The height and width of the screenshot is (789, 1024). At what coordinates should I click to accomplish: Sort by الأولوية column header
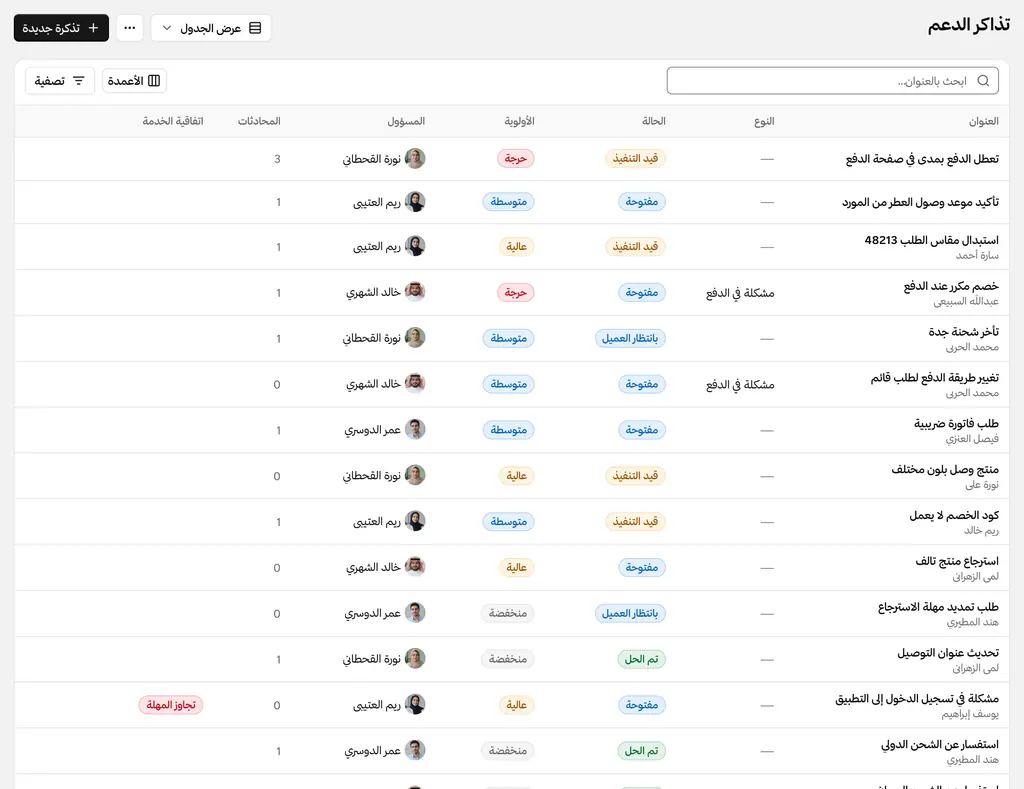click(x=519, y=121)
